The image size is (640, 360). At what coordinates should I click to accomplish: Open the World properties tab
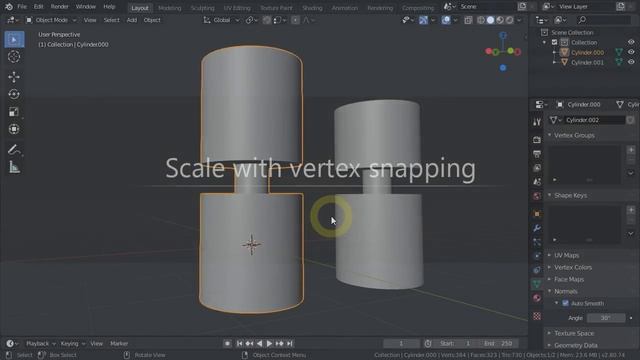coord(537,196)
